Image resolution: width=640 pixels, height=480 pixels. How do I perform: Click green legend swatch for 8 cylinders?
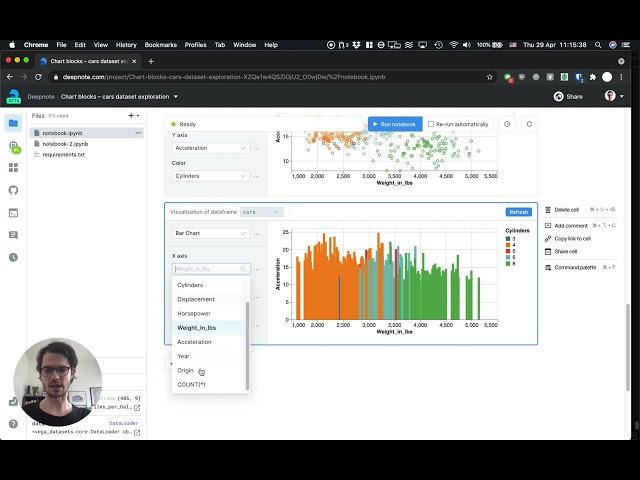[508, 264]
